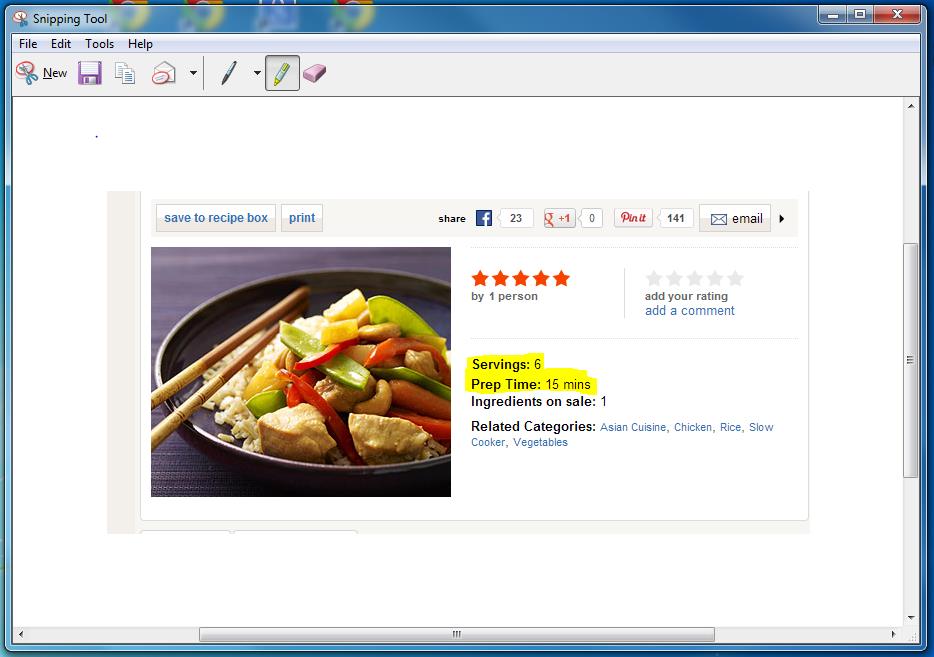Open Vegetables category link
The width and height of the screenshot is (934, 657).
(540, 442)
